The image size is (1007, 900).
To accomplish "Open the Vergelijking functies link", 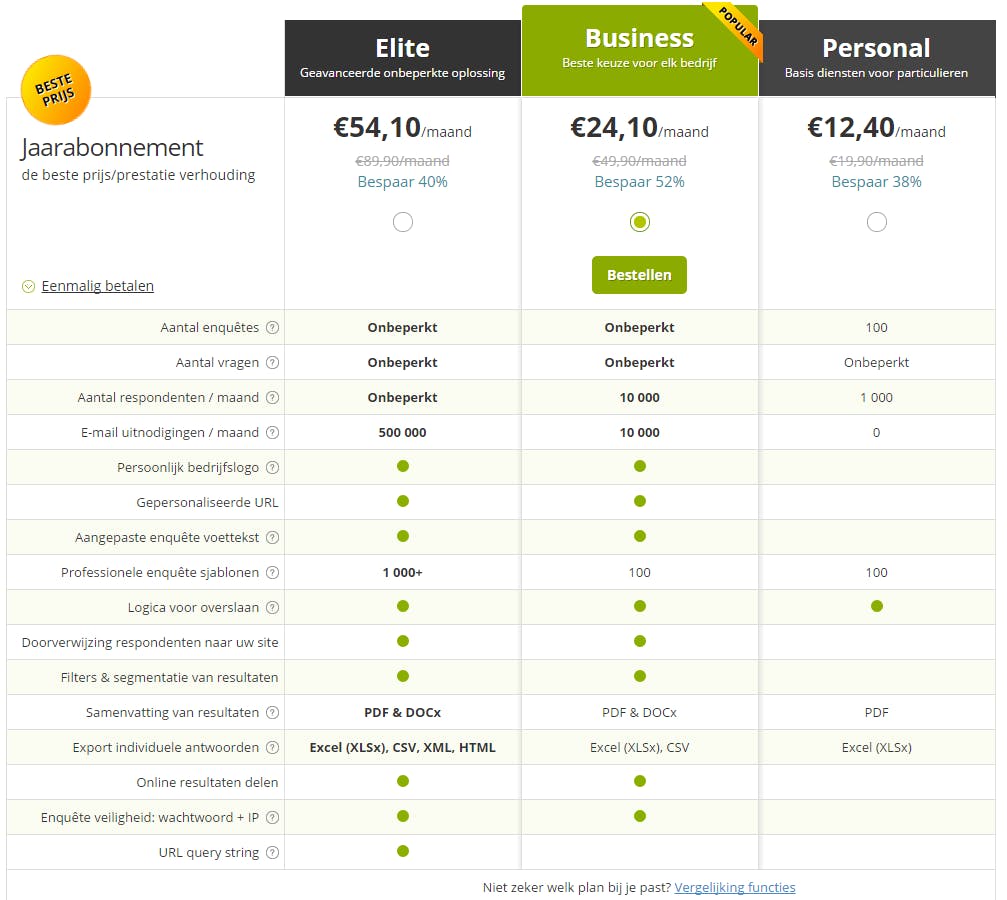I will coord(735,887).
